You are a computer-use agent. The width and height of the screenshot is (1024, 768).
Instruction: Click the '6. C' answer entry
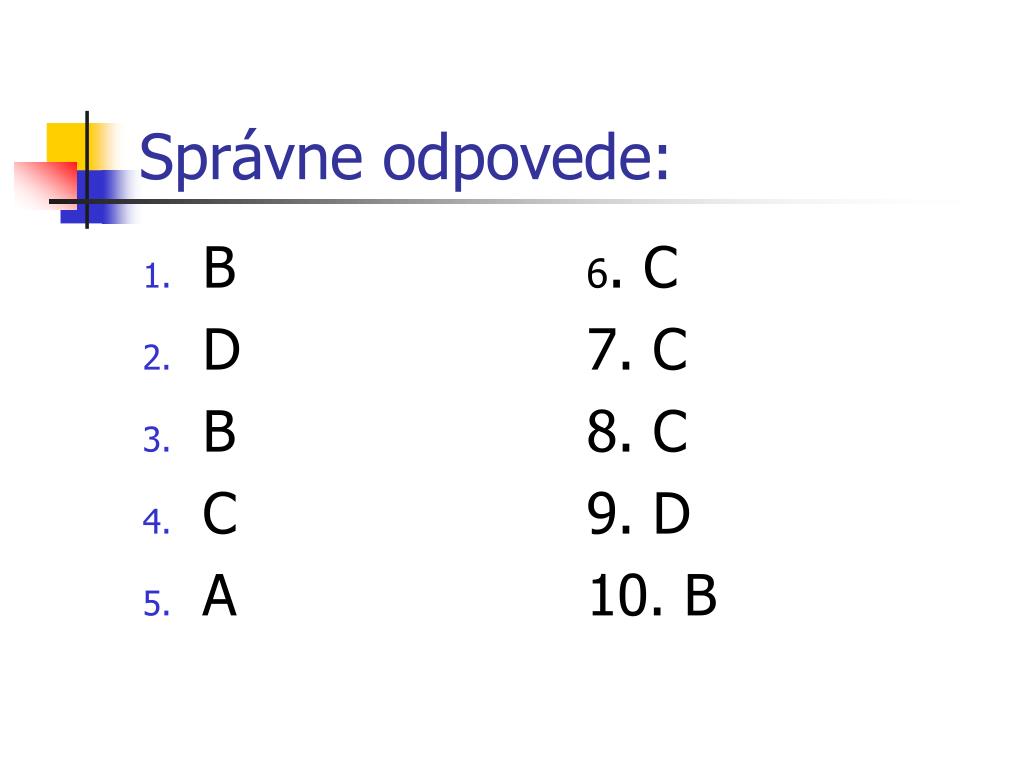(632, 268)
